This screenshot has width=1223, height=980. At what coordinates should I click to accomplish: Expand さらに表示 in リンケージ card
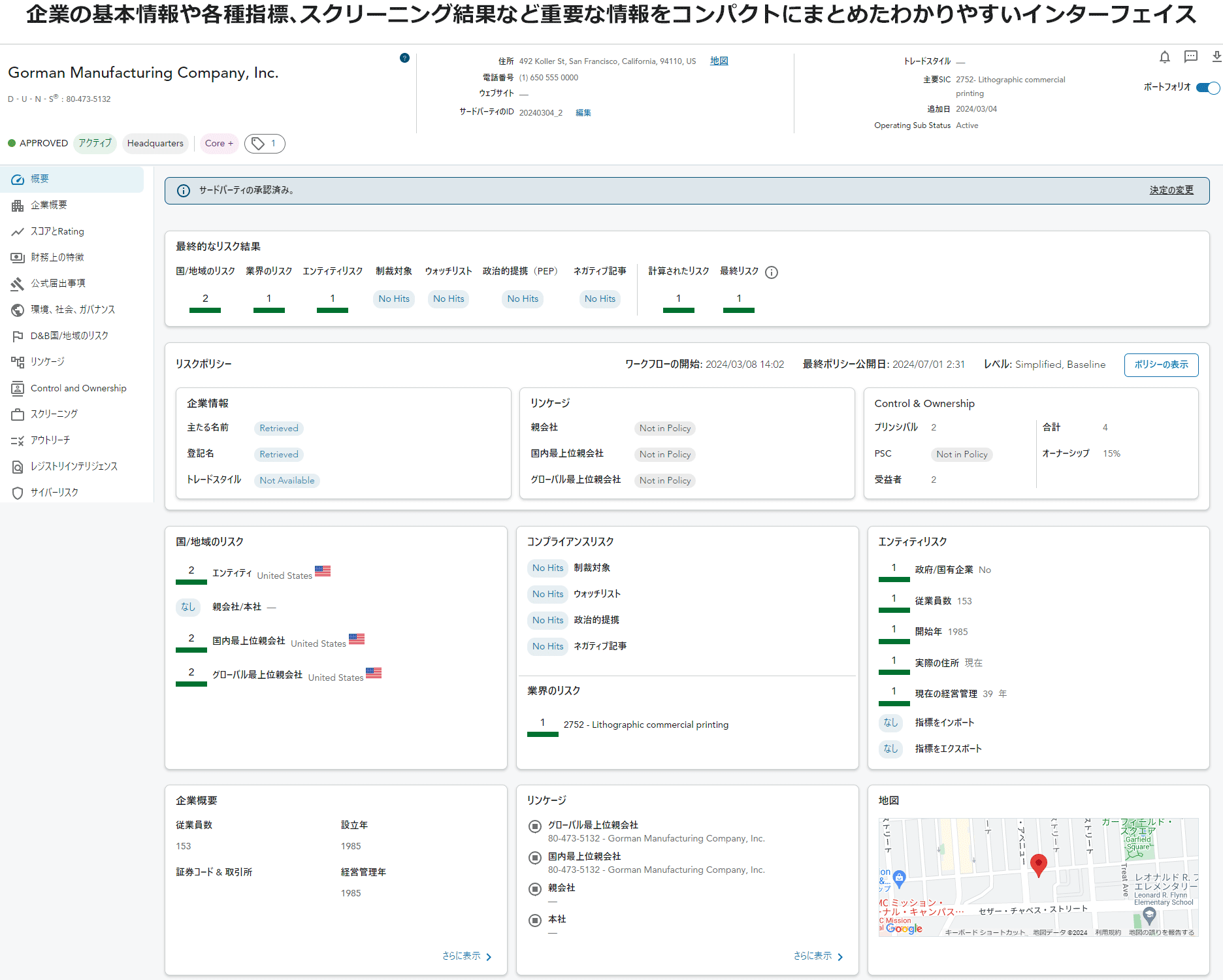point(818,956)
